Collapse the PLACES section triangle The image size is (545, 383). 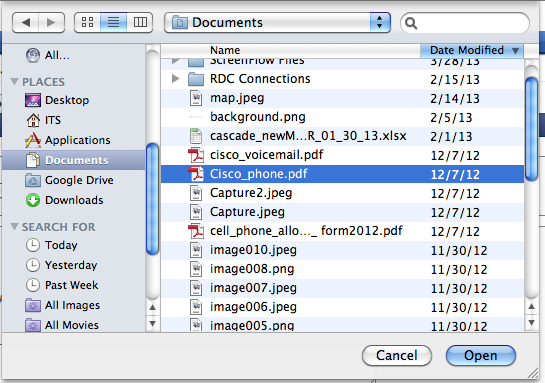point(14,82)
